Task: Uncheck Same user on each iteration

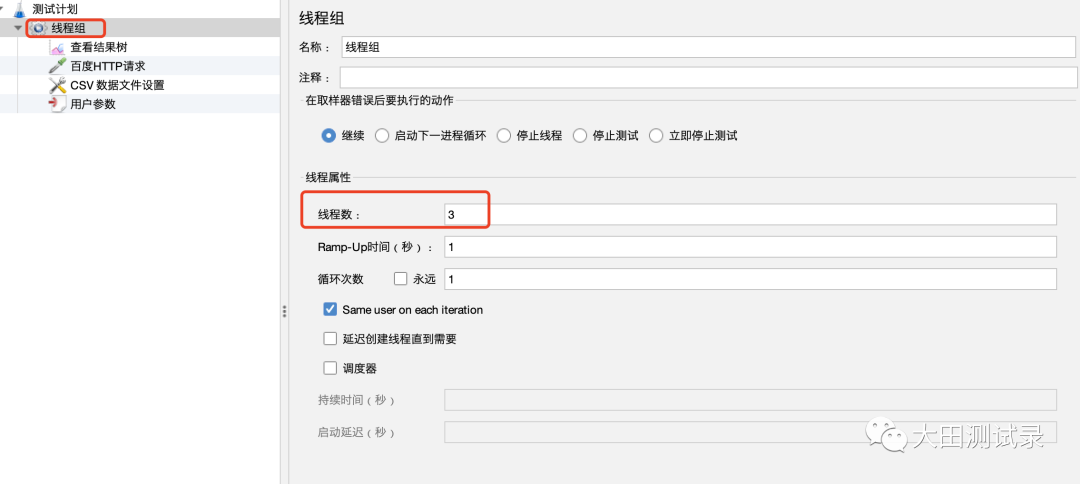Action: pyautogui.click(x=330, y=310)
